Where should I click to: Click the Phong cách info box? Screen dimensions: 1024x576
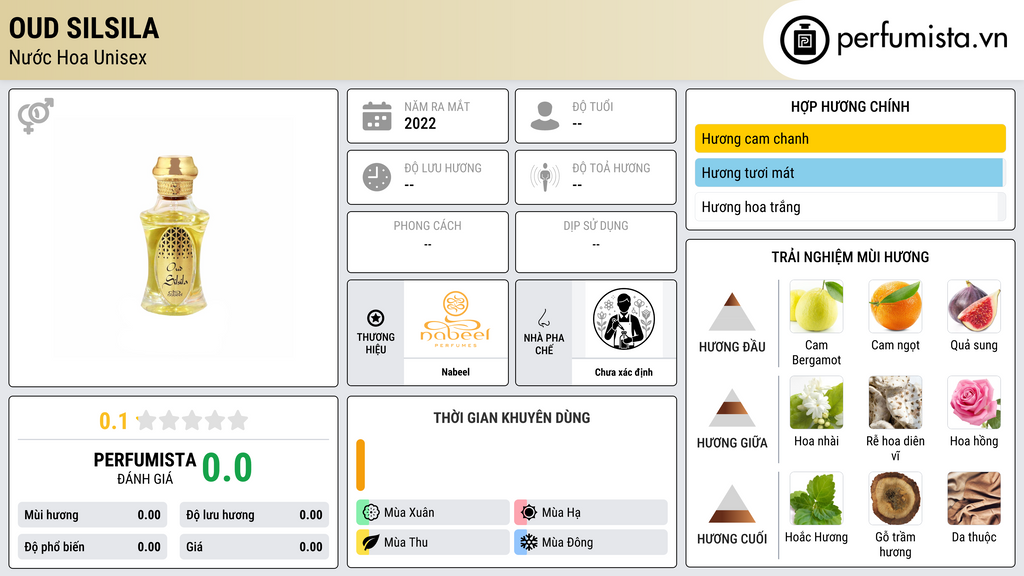point(428,242)
